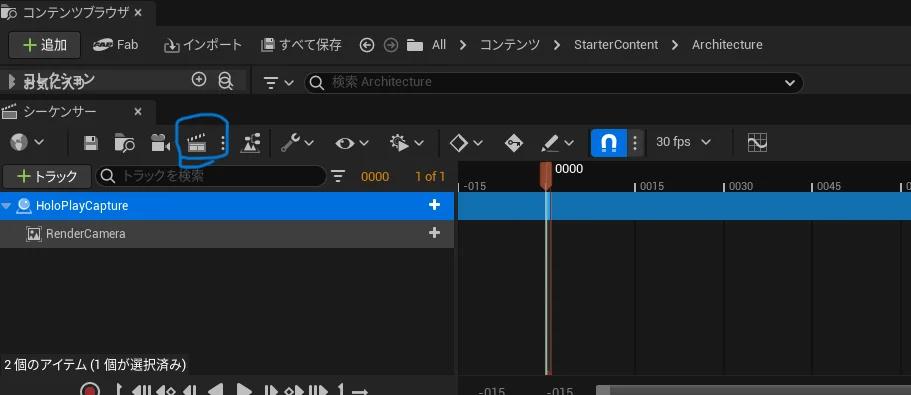Click timeline ruler at 0015
The width and height of the screenshot is (911, 395).
tap(652, 186)
